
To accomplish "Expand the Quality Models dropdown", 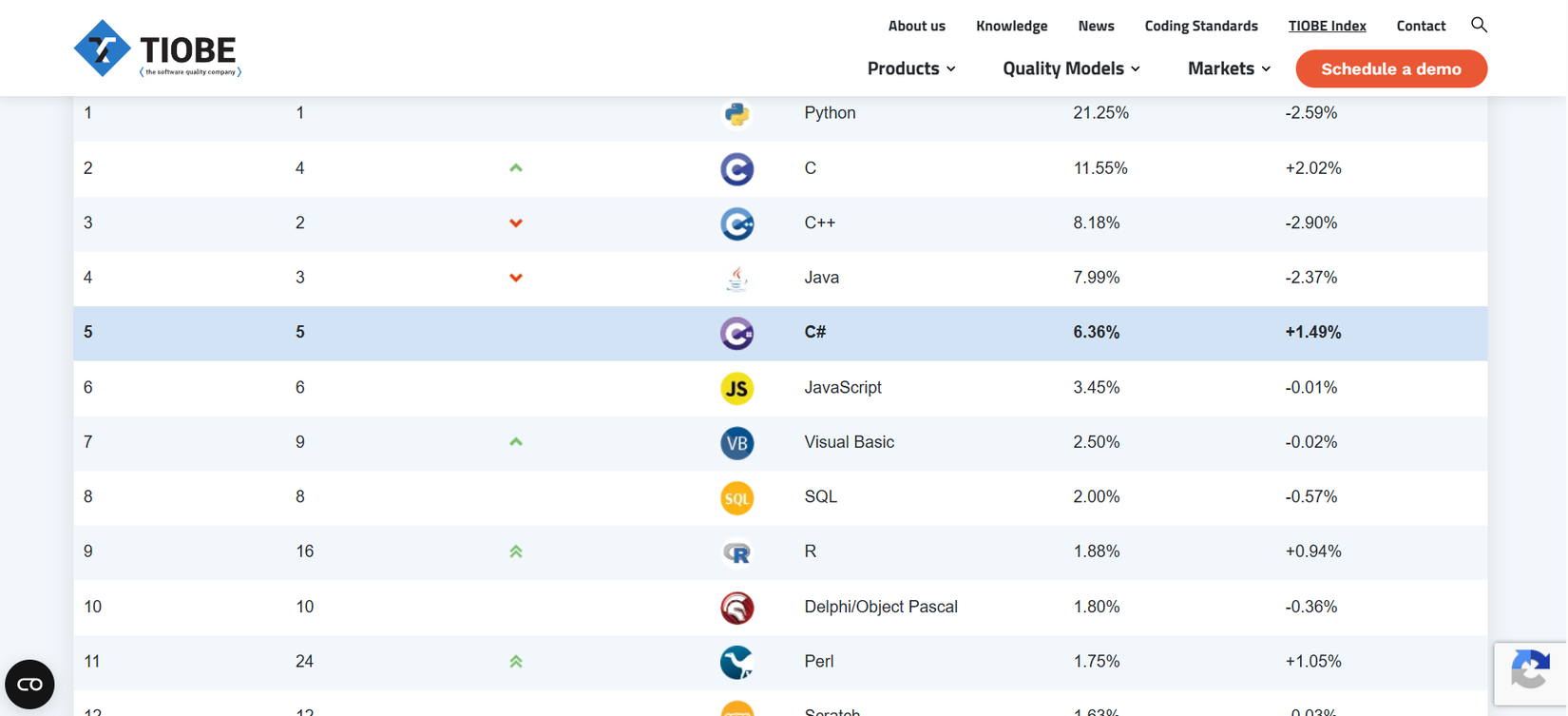I will click(x=1071, y=68).
